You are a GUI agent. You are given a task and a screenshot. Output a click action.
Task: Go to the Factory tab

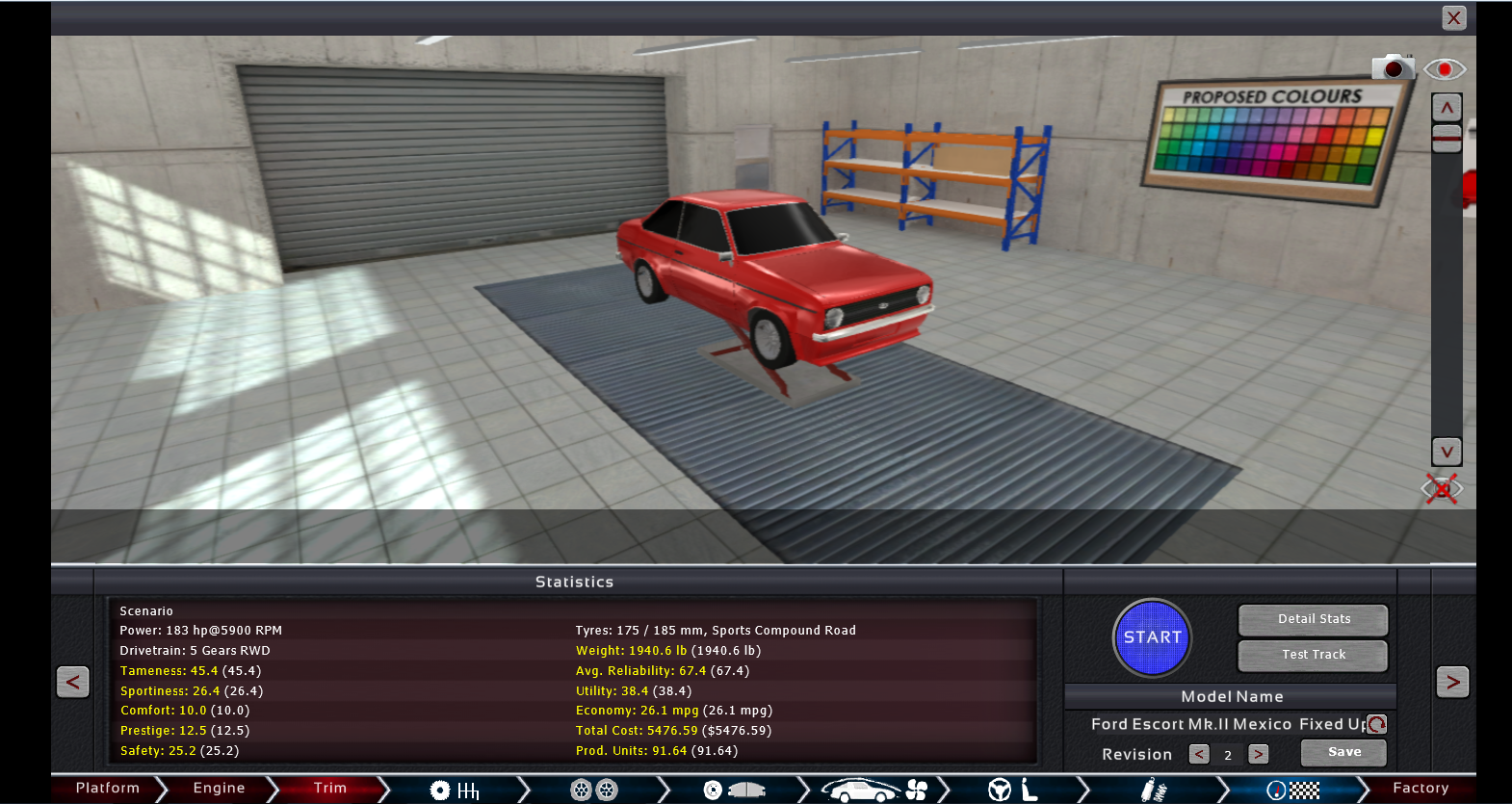(x=1421, y=789)
